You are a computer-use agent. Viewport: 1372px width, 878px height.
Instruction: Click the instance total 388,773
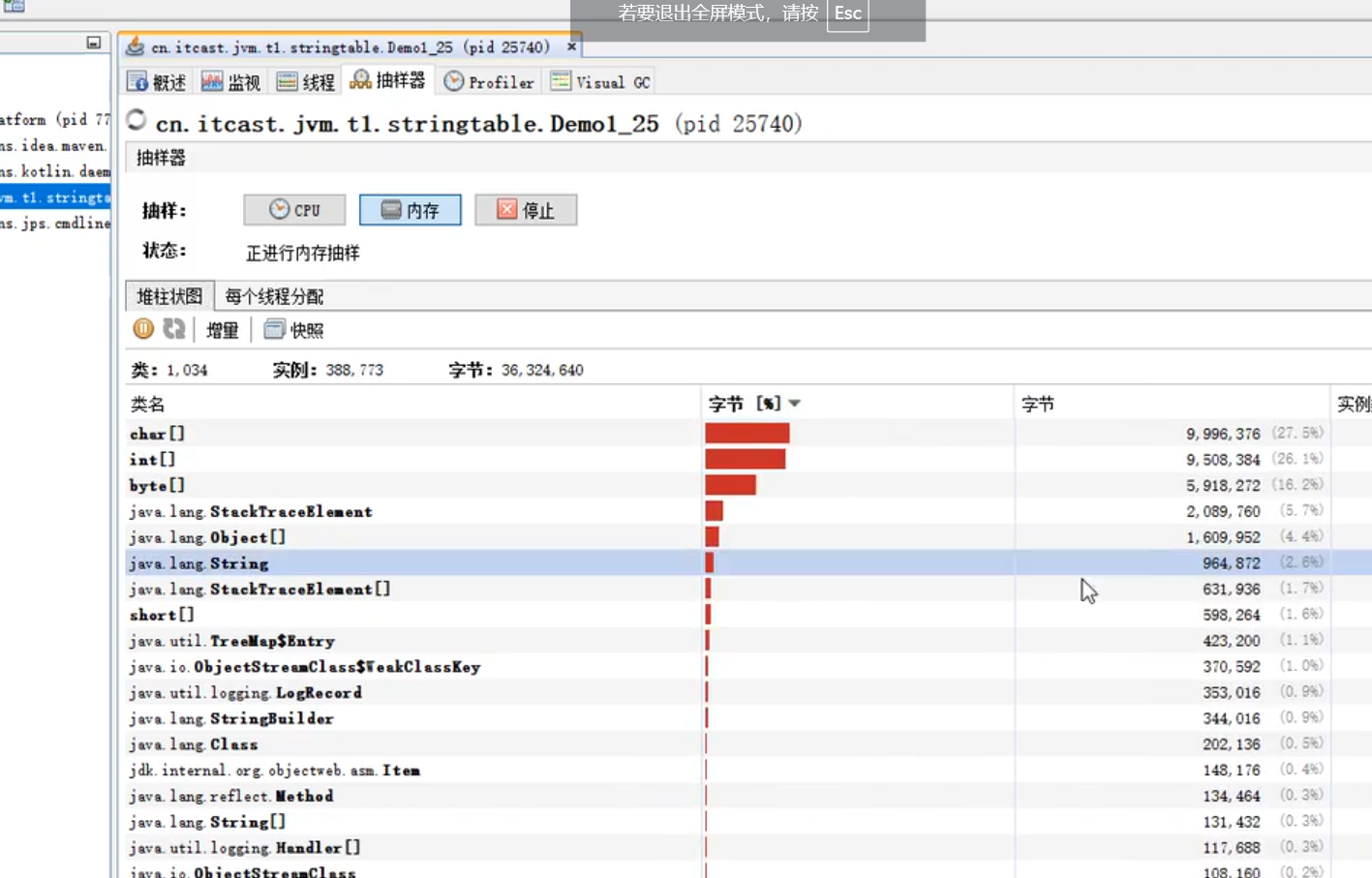click(x=354, y=370)
